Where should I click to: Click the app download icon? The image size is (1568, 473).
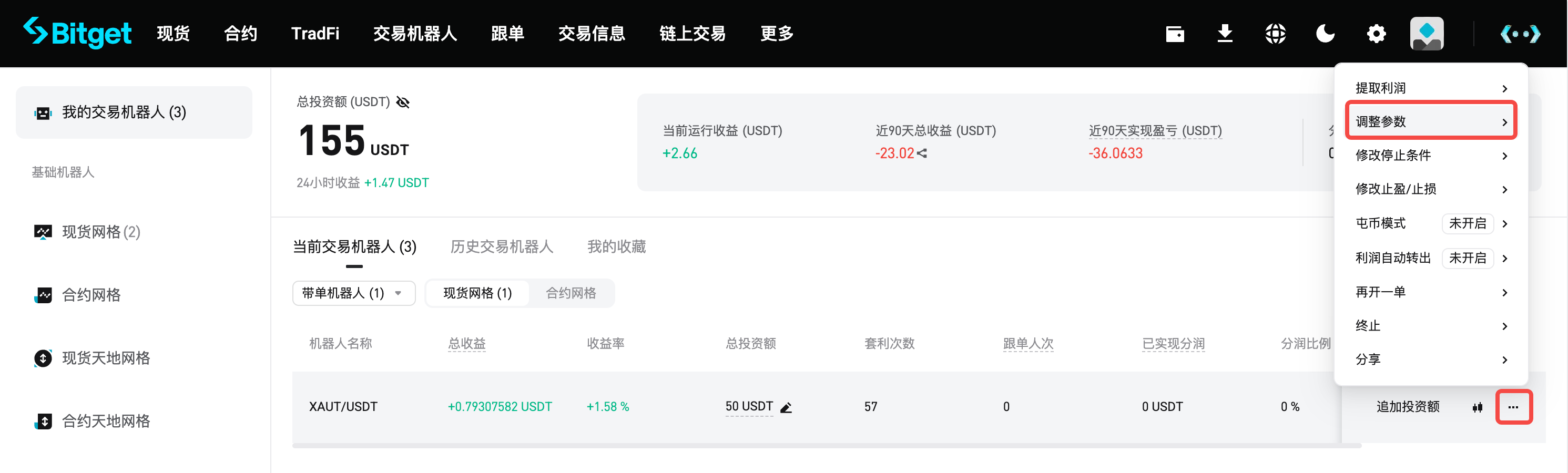click(x=1225, y=34)
